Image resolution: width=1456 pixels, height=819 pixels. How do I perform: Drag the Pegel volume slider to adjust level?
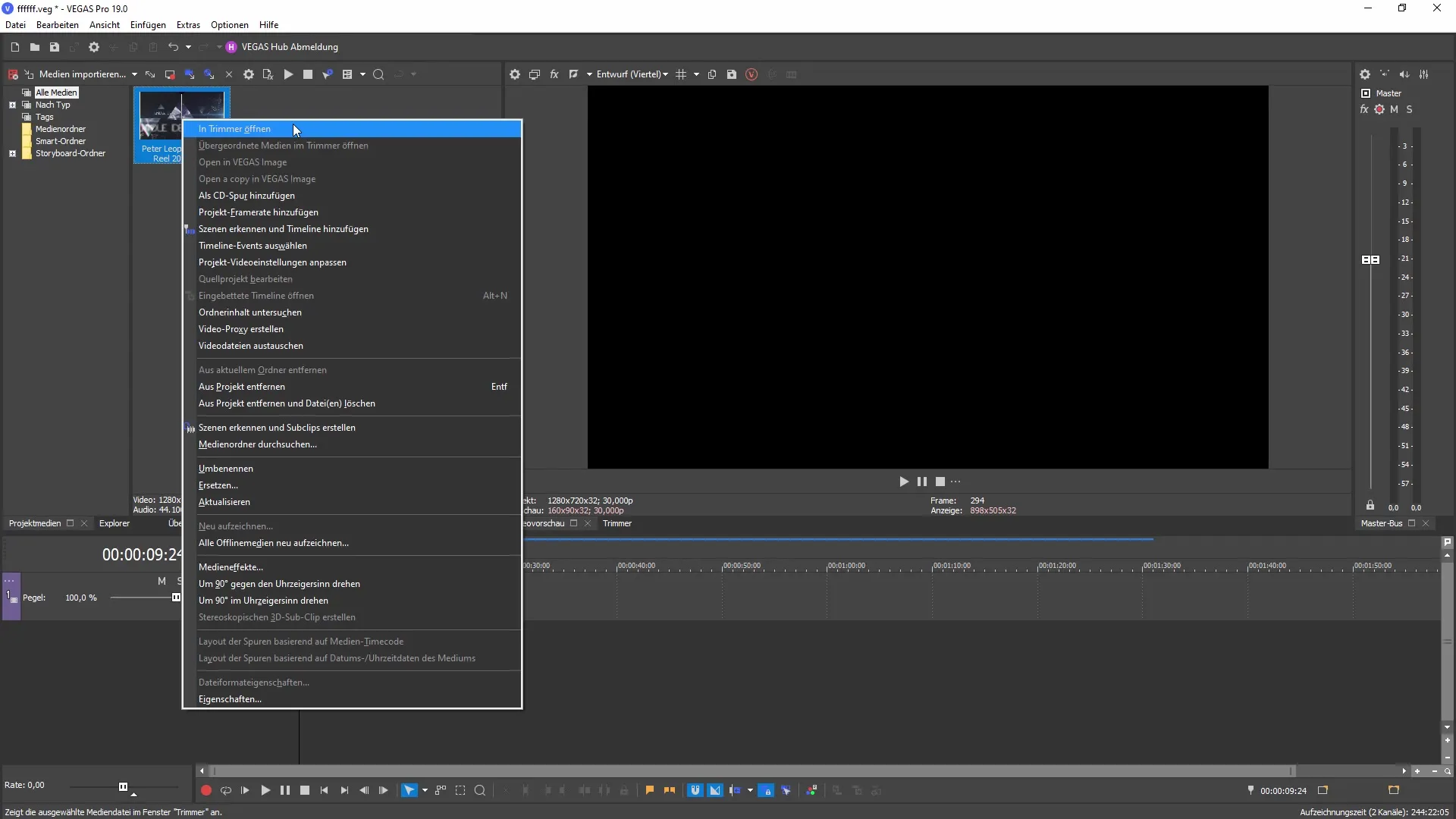point(175,597)
